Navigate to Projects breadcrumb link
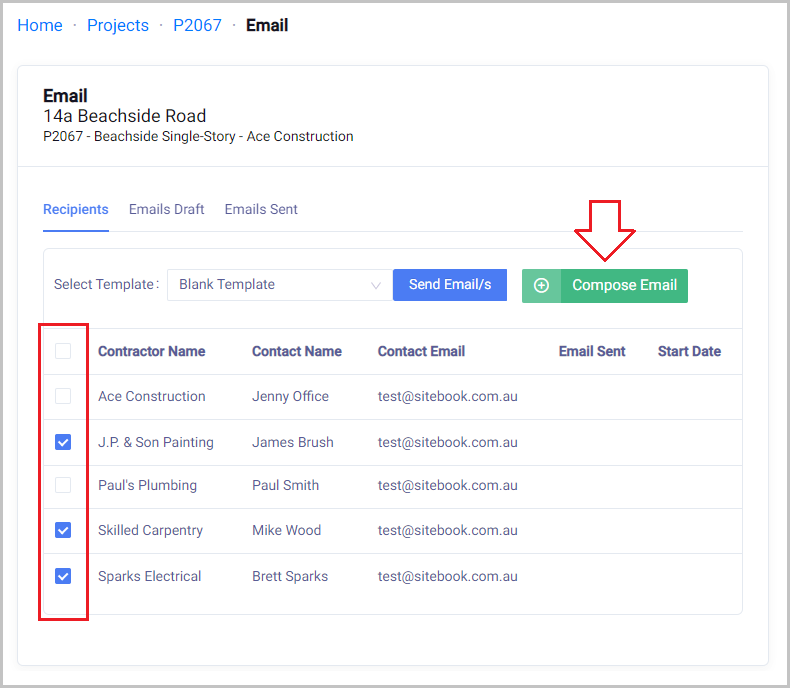Viewport: 790px width, 688px height. tap(118, 25)
